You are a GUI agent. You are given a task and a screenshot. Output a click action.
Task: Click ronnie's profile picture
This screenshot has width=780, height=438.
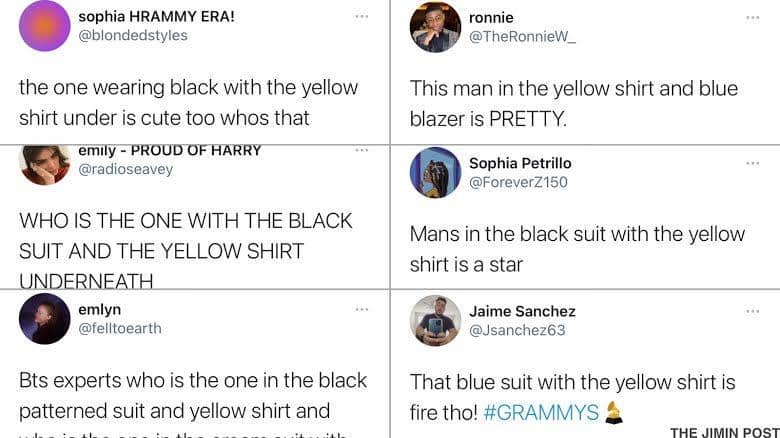pos(435,27)
